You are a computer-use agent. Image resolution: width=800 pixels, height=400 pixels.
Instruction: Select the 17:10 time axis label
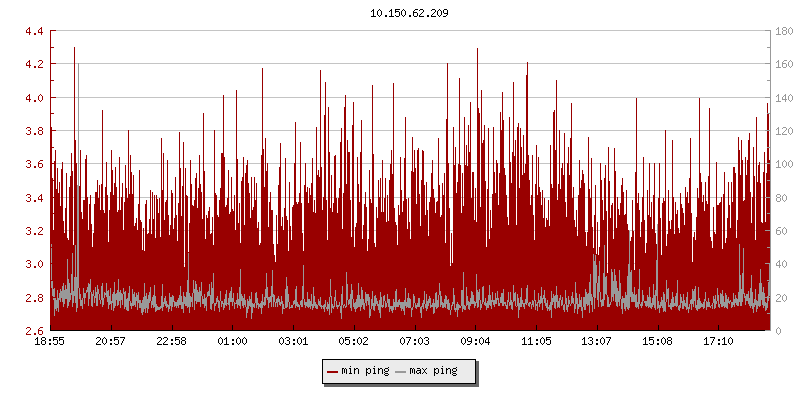coord(718,342)
